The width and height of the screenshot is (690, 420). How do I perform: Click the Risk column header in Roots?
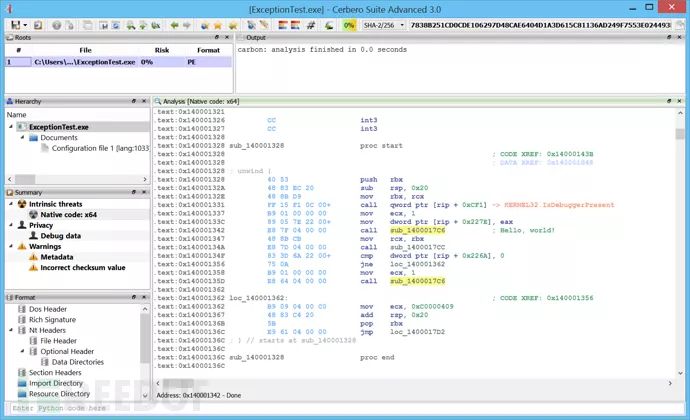pos(161,49)
